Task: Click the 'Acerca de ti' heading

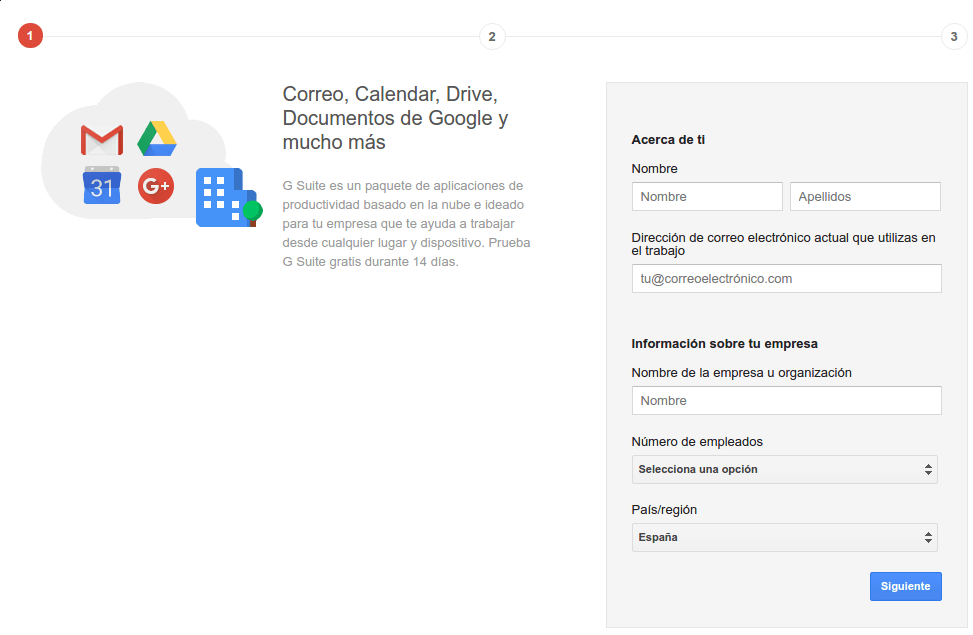Action: pos(668,140)
